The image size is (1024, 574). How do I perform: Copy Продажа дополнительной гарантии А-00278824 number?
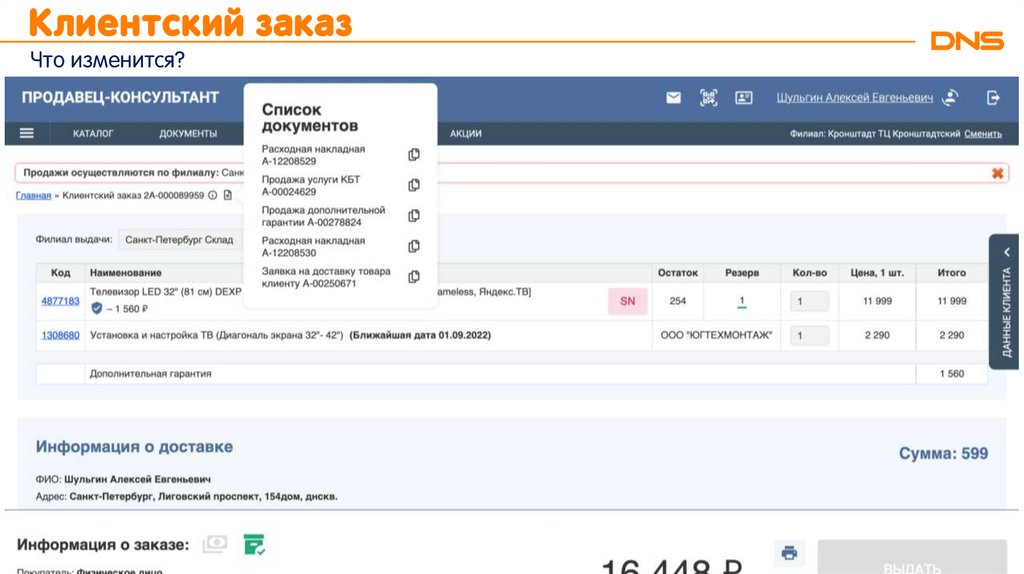414,216
